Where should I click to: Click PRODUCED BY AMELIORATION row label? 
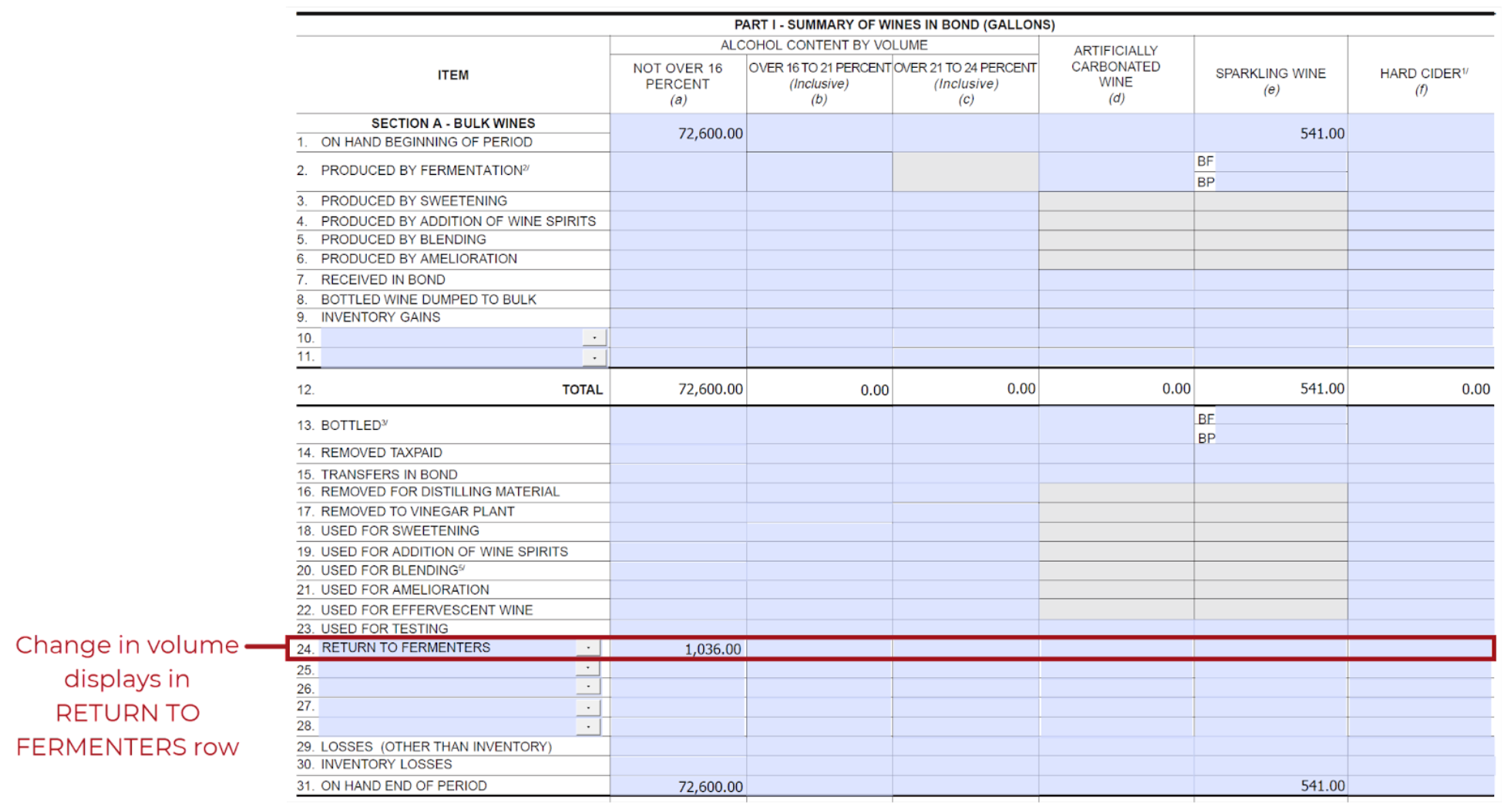(419, 259)
